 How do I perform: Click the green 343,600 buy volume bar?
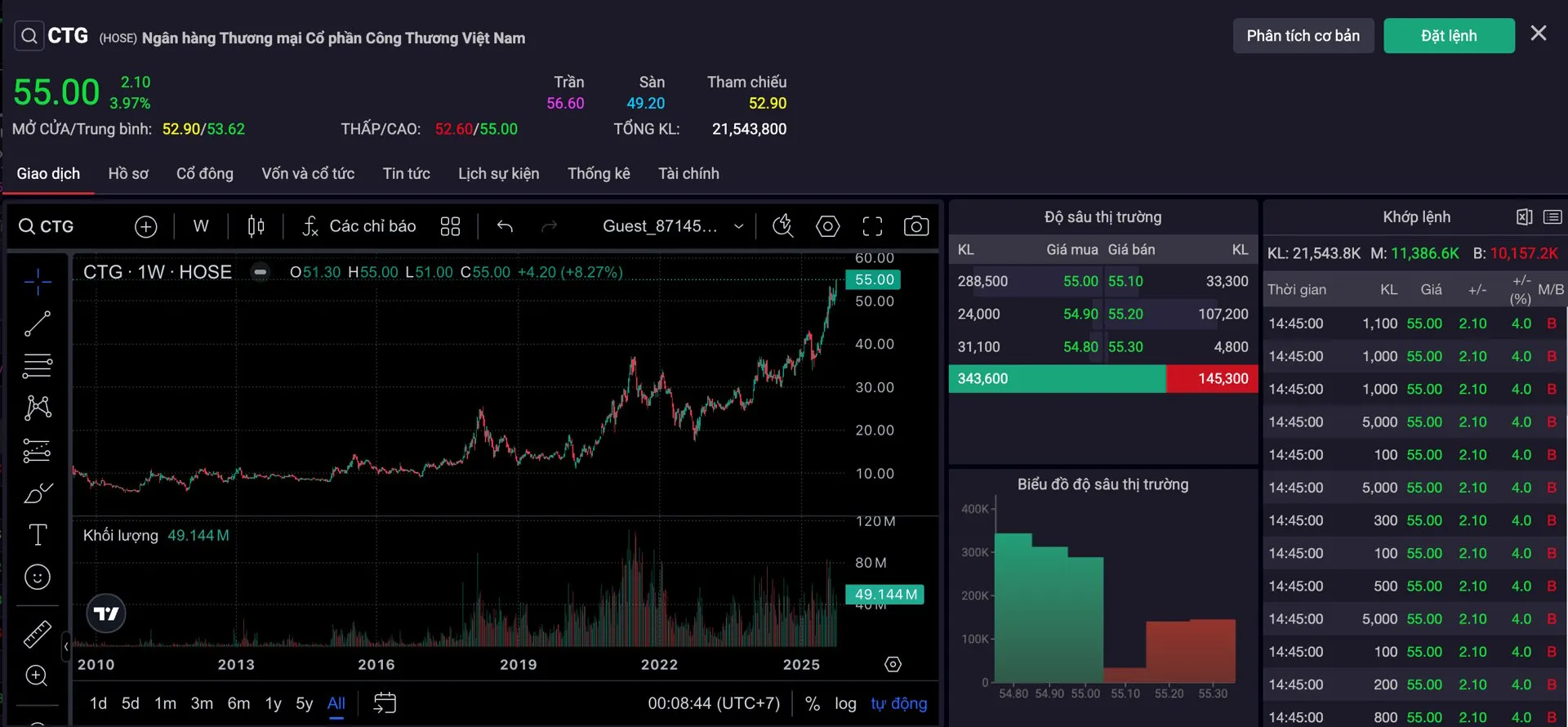pos(1058,379)
